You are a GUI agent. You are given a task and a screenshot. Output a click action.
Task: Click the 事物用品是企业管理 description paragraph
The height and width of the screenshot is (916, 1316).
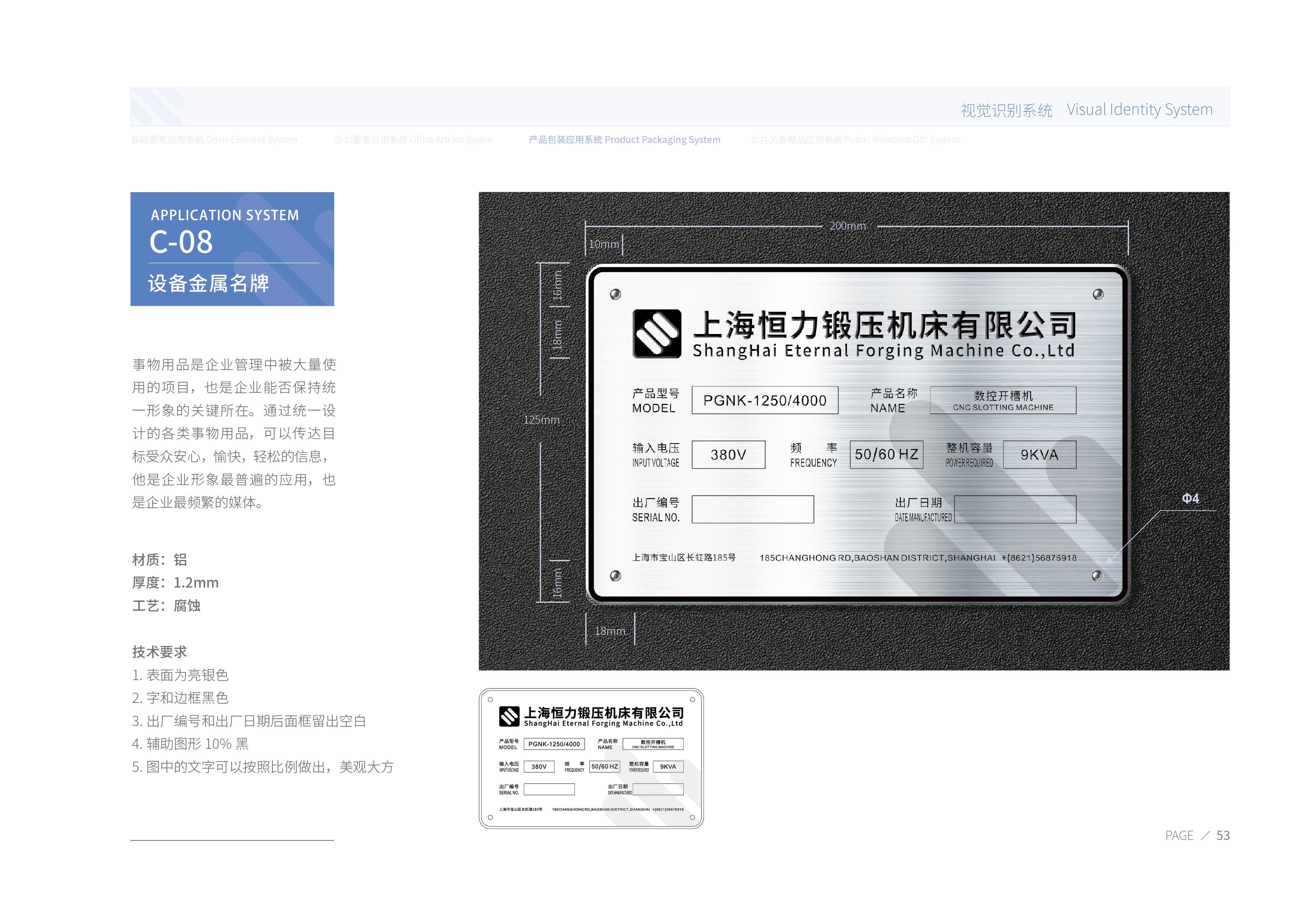tap(234, 433)
